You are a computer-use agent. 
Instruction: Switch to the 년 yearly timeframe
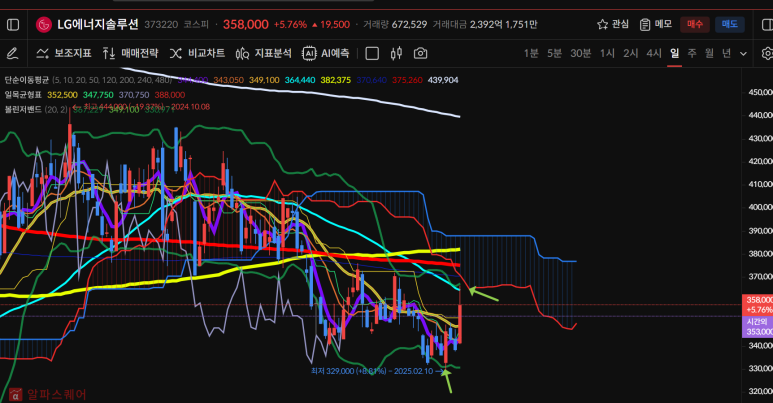click(726, 53)
